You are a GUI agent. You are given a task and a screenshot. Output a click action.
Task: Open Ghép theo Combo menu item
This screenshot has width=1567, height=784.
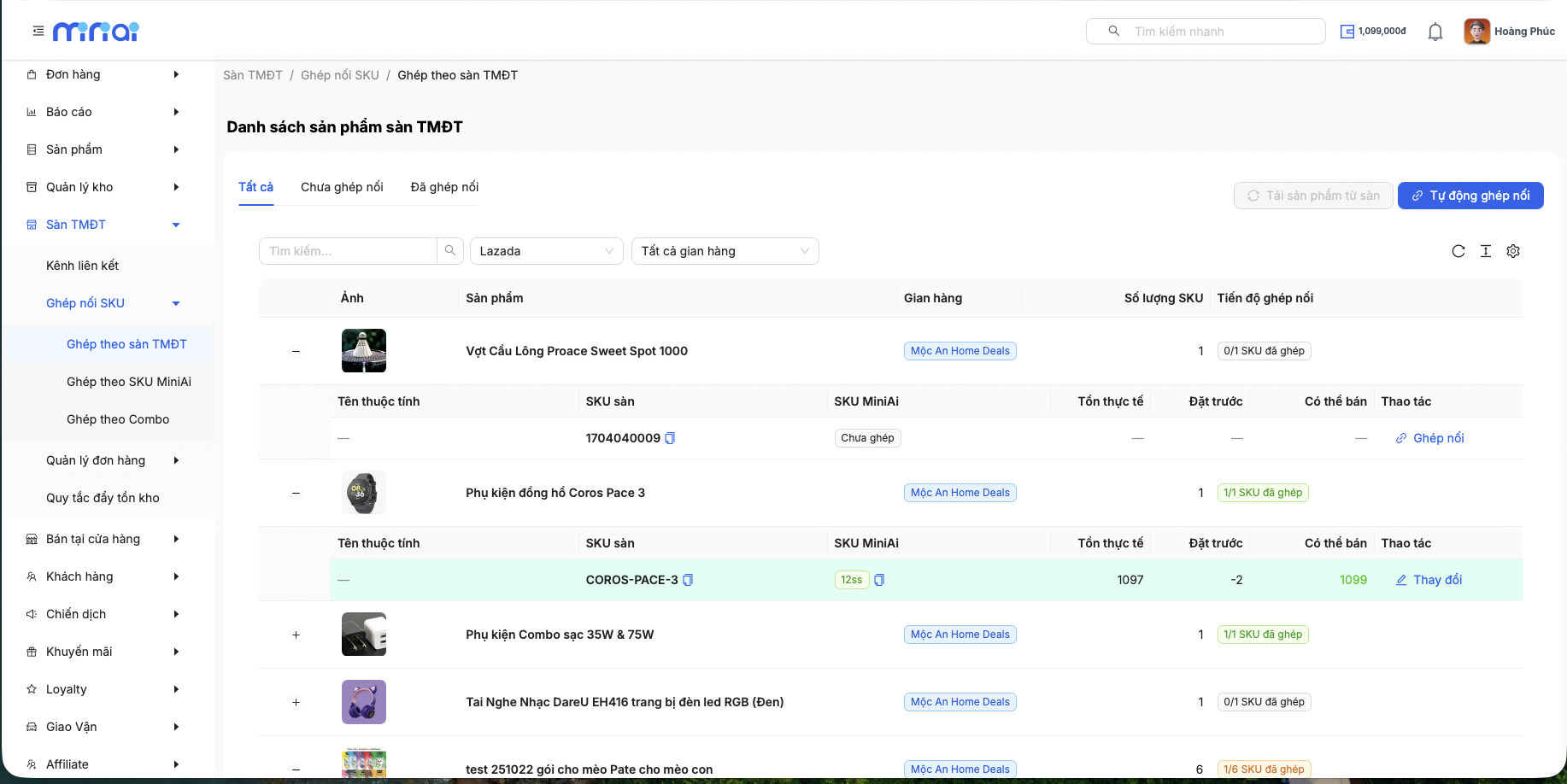(118, 419)
